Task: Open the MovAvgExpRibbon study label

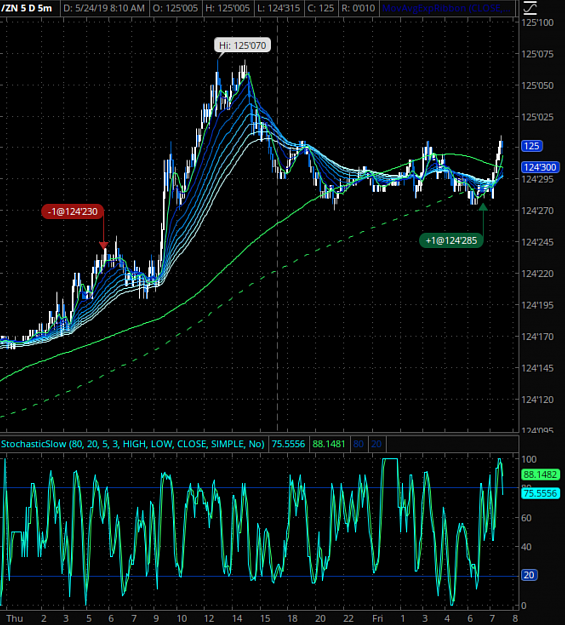Action: tap(447, 8)
